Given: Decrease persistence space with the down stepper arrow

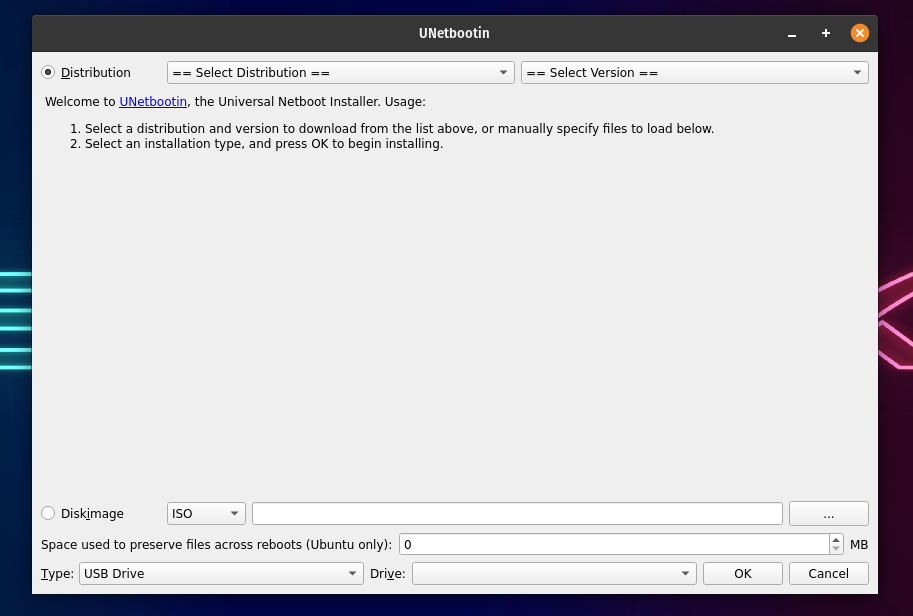Looking at the screenshot, I should (x=835, y=549).
